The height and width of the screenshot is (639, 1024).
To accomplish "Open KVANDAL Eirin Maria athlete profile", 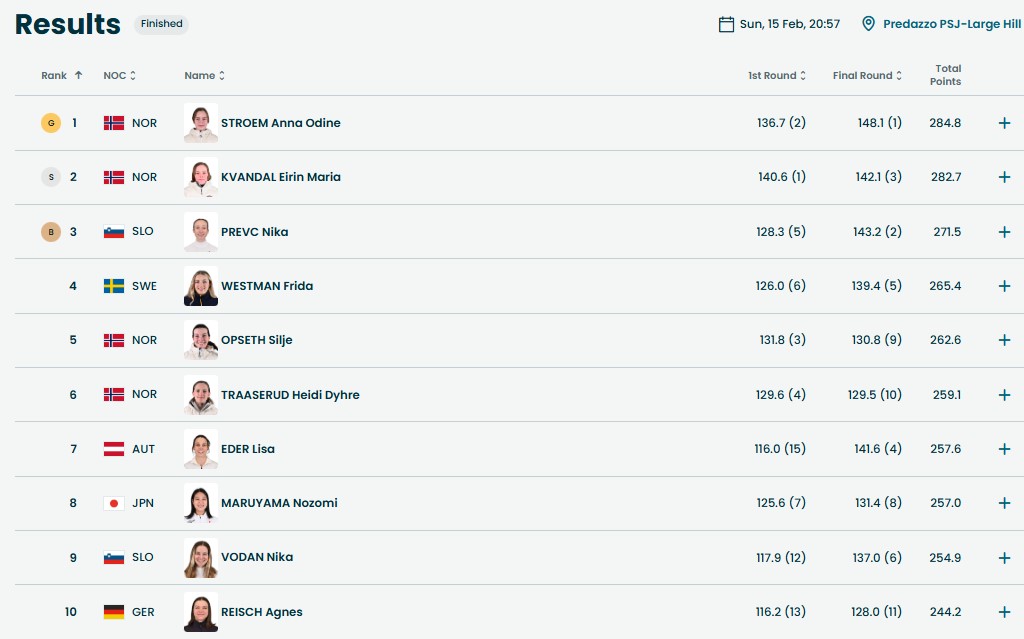I will [x=280, y=177].
